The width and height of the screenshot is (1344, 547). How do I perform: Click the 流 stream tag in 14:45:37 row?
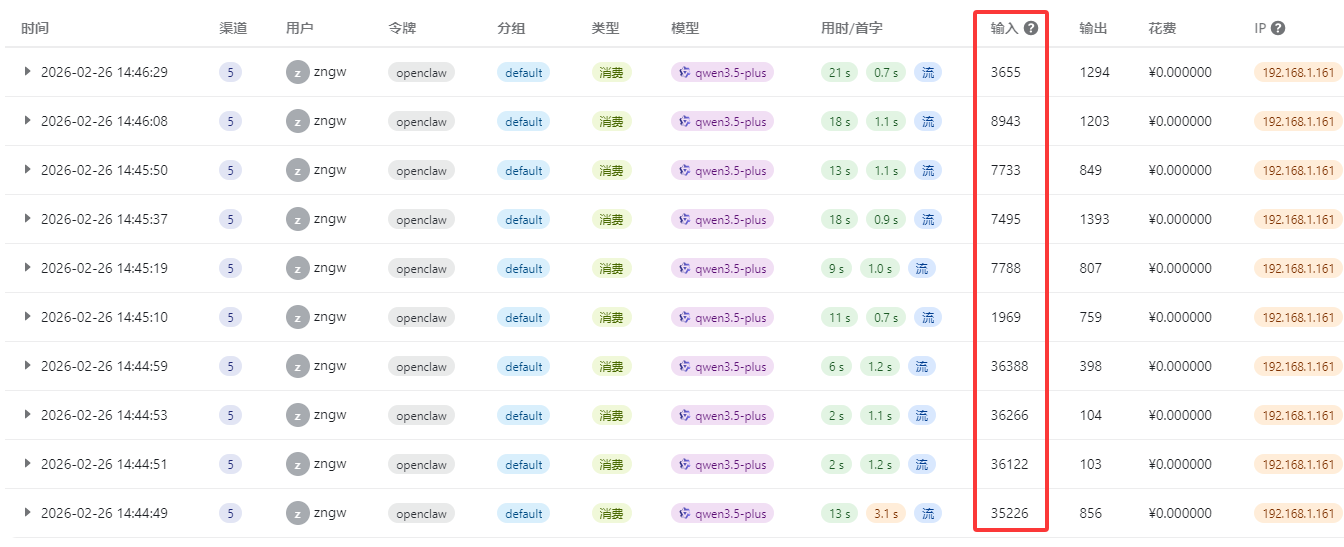tap(928, 219)
